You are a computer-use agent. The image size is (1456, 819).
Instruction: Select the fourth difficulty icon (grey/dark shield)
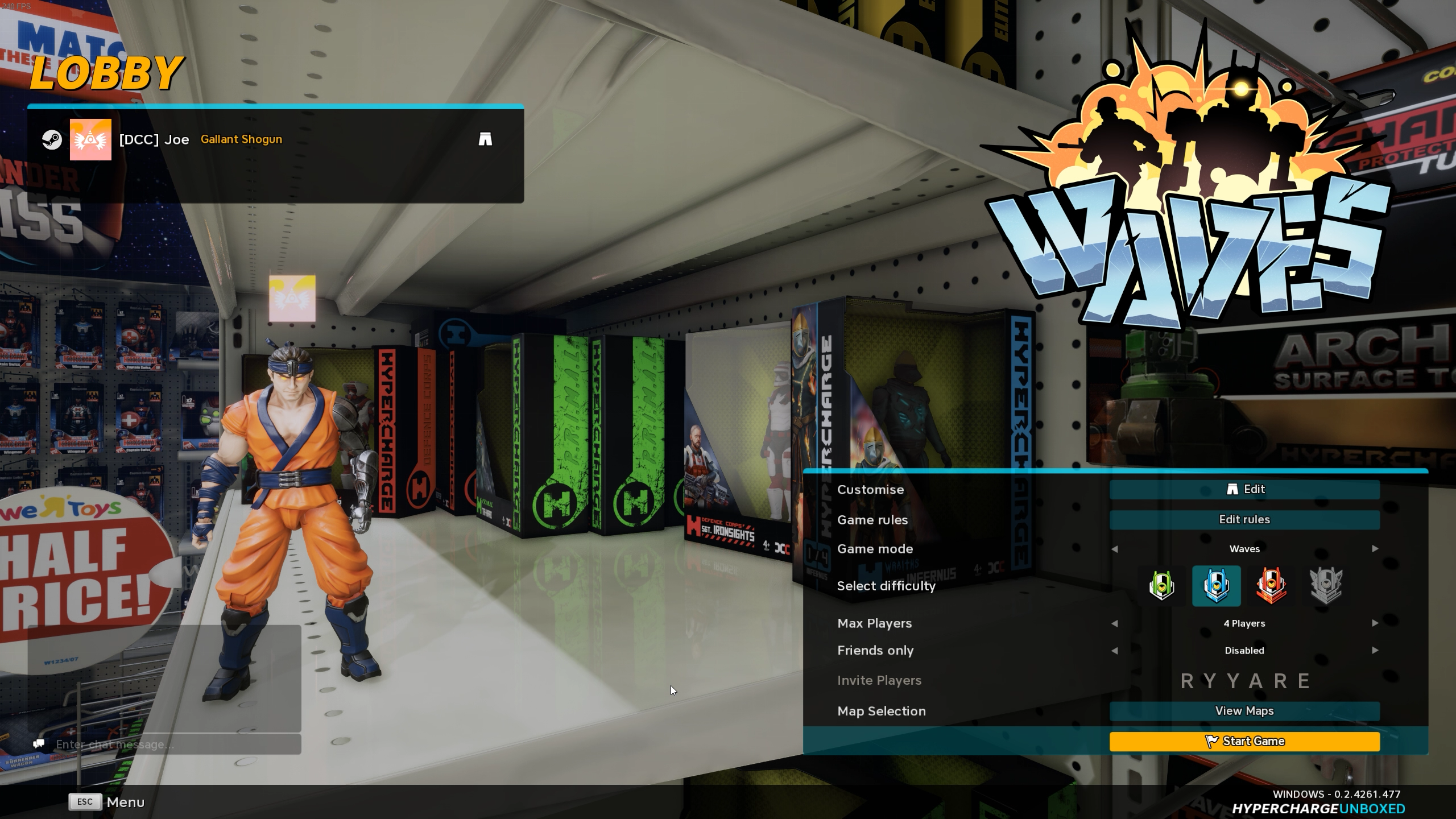tap(1326, 585)
